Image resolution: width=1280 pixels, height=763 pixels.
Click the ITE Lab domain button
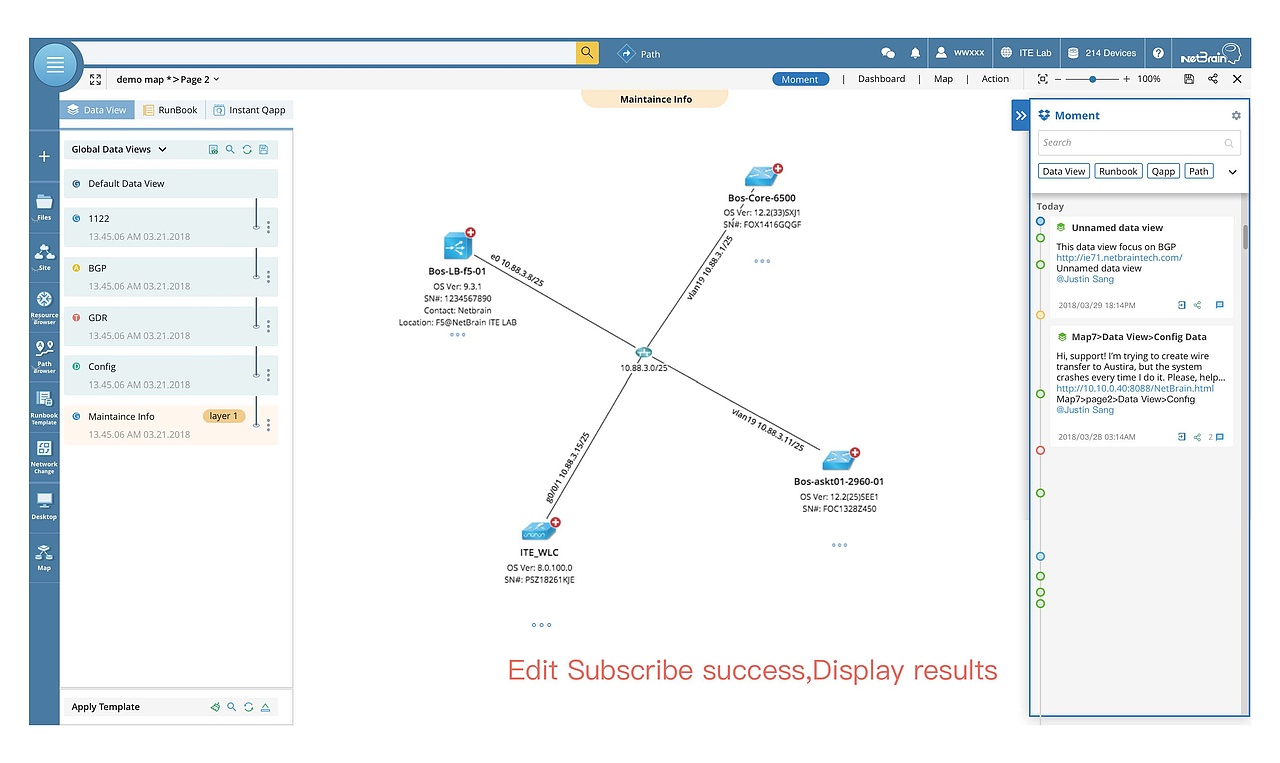[1028, 53]
